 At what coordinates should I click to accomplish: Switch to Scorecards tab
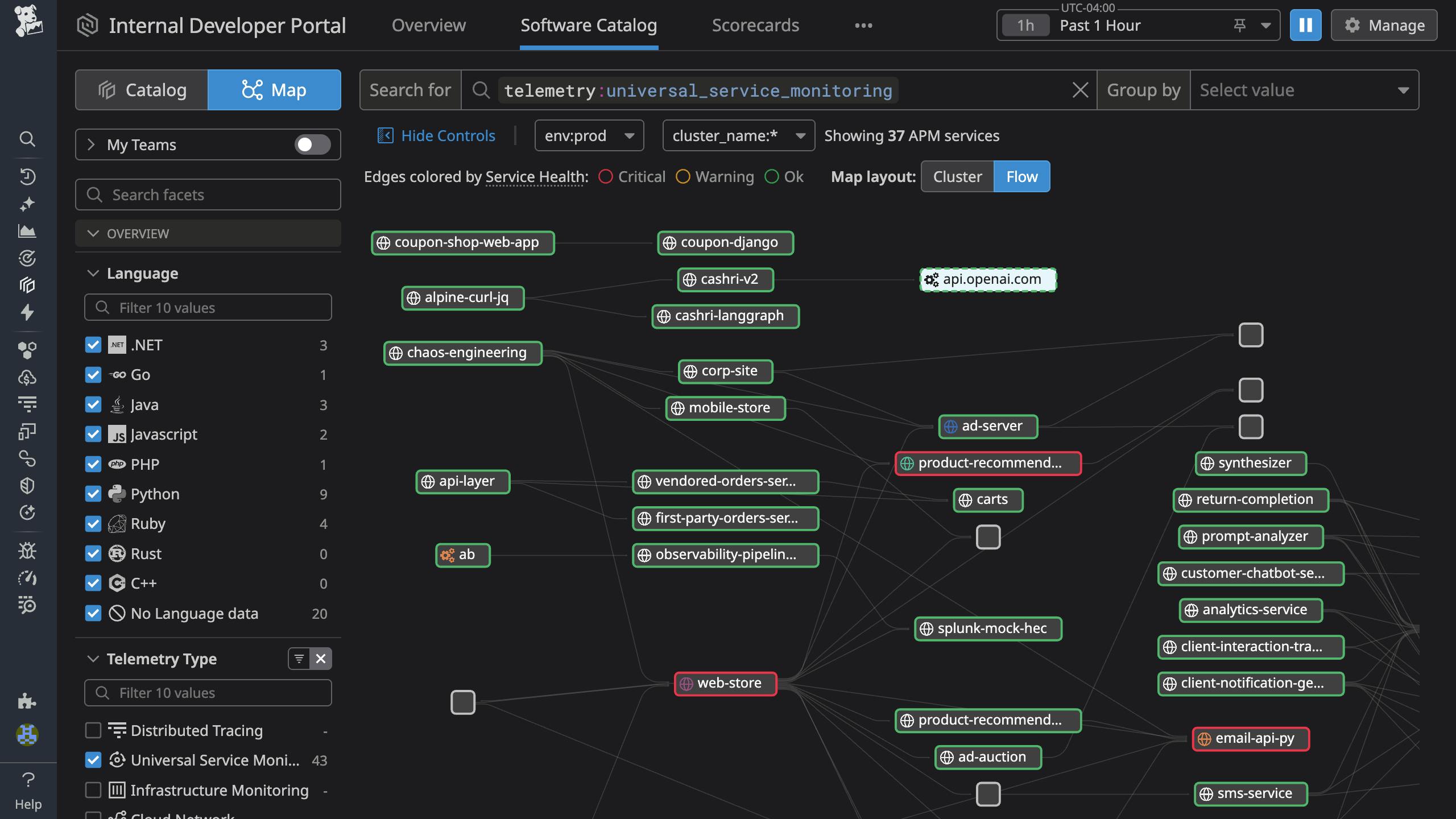tap(755, 26)
